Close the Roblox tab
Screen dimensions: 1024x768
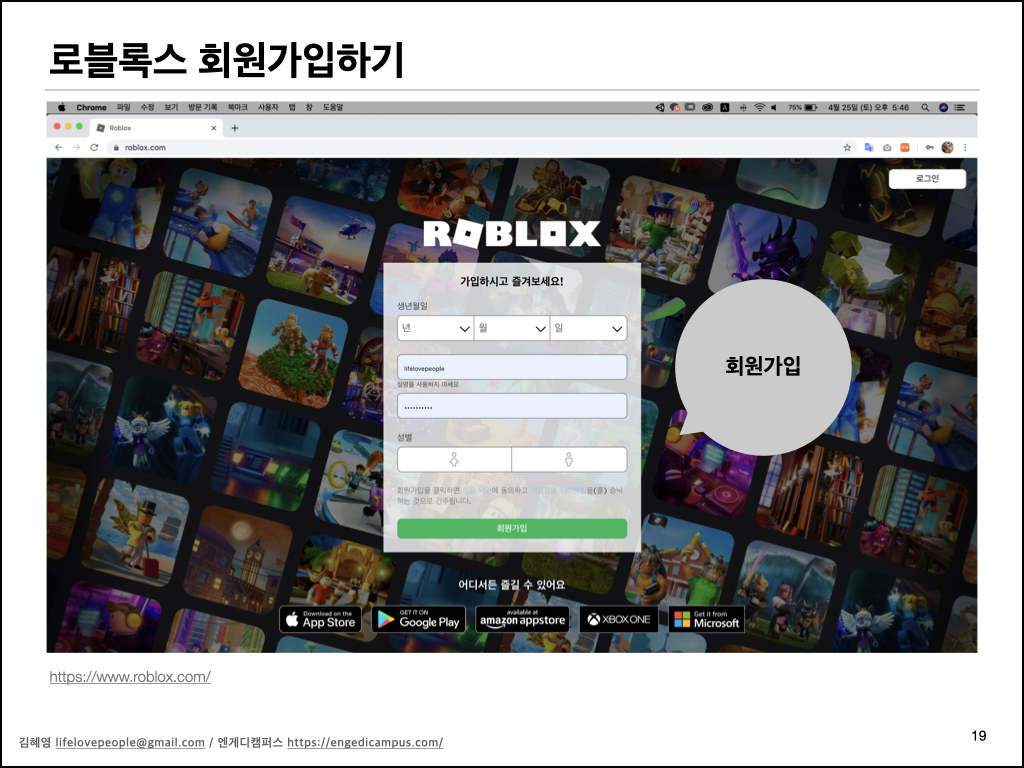tap(214, 128)
